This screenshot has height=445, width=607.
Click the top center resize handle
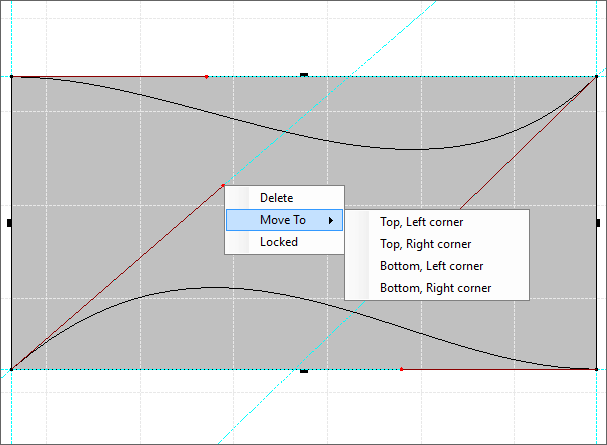[x=304, y=75]
